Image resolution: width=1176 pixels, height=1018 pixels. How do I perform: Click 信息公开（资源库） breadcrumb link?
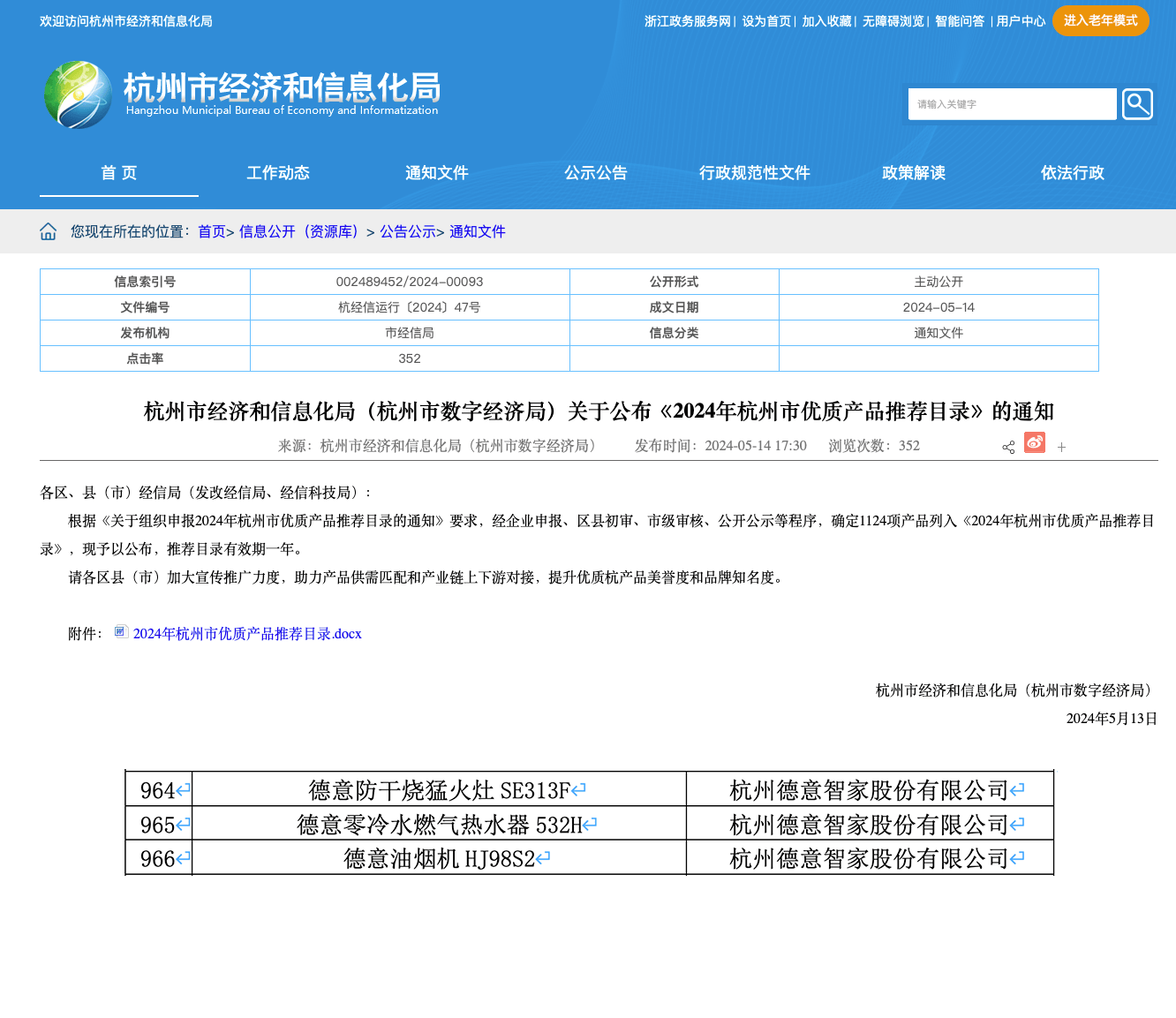[301, 231]
